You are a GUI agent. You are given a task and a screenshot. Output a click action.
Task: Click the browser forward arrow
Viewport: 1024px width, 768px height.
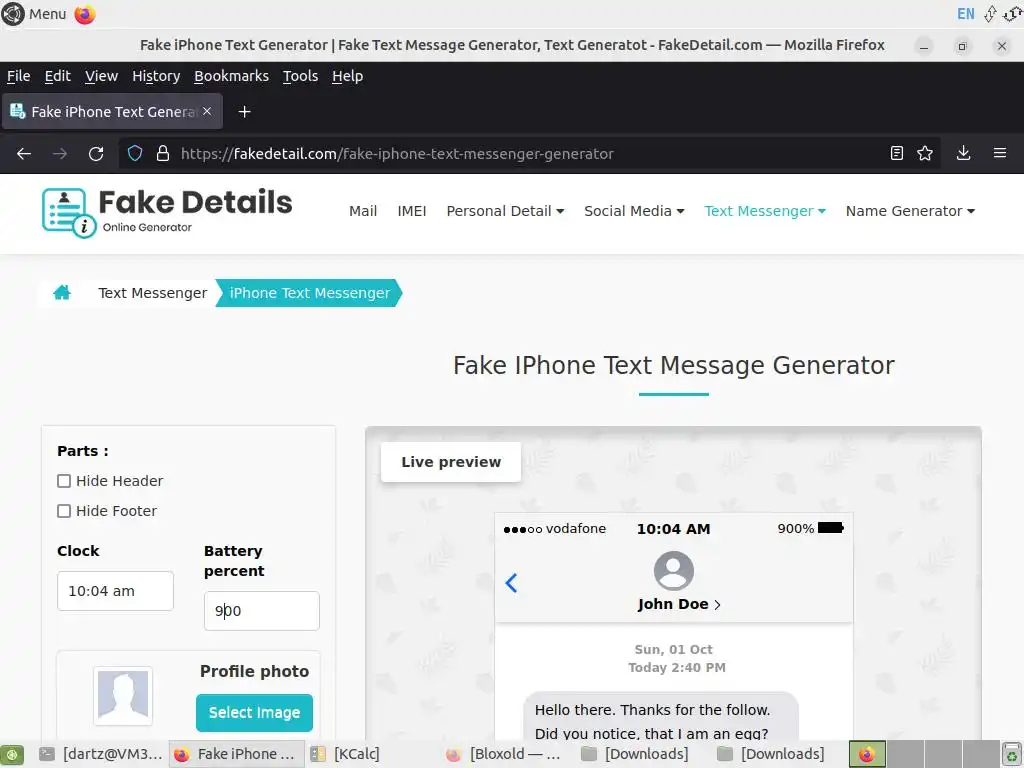pos(60,153)
